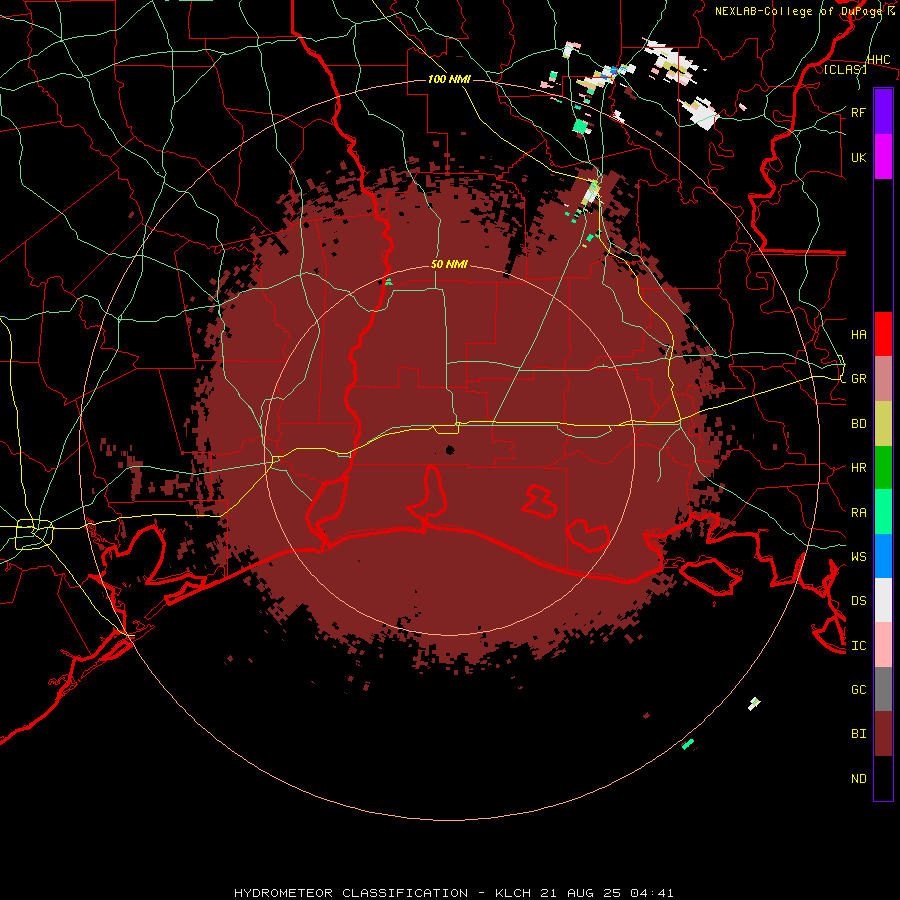Click the HA red legend swatch
Image resolution: width=900 pixels, height=900 pixels.
[883, 334]
